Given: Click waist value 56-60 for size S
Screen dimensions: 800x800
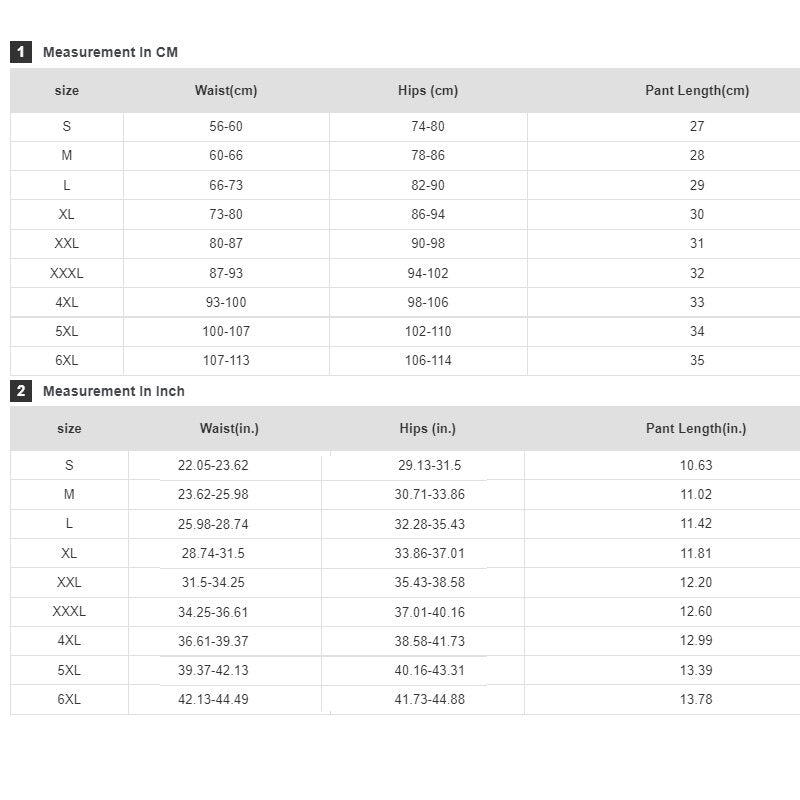Looking at the screenshot, I should [226, 126].
